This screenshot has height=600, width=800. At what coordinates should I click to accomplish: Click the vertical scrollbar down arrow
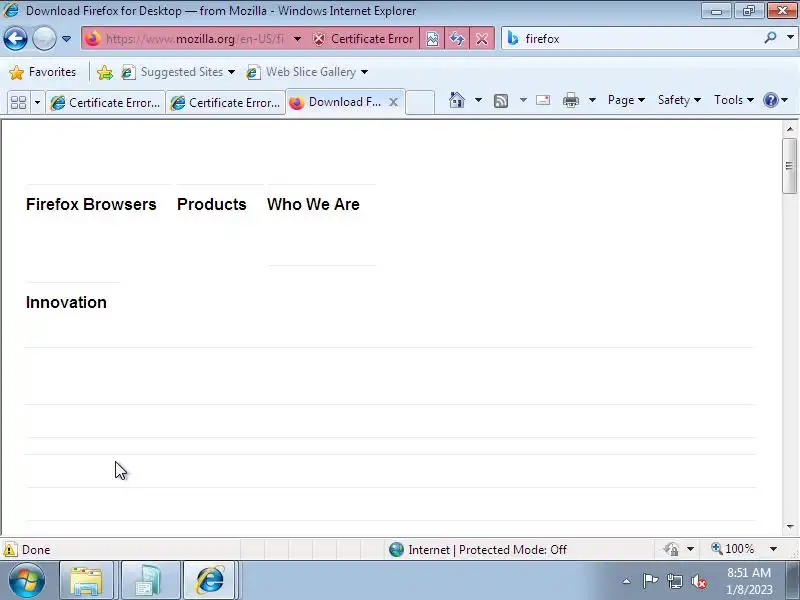[x=790, y=527]
